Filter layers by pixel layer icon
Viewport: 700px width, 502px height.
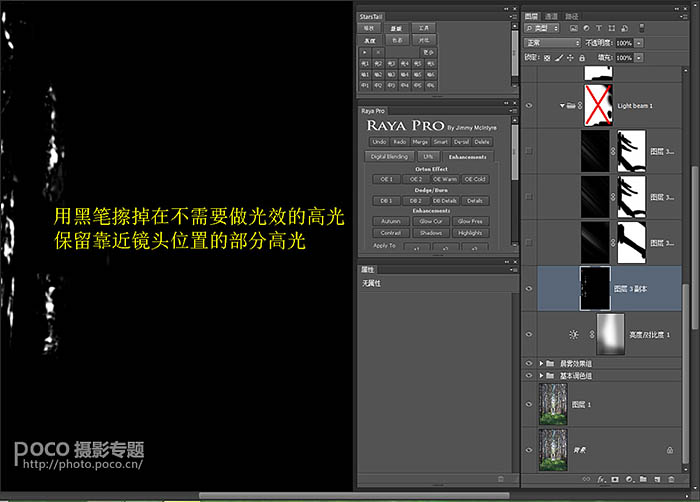(x=574, y=28)
